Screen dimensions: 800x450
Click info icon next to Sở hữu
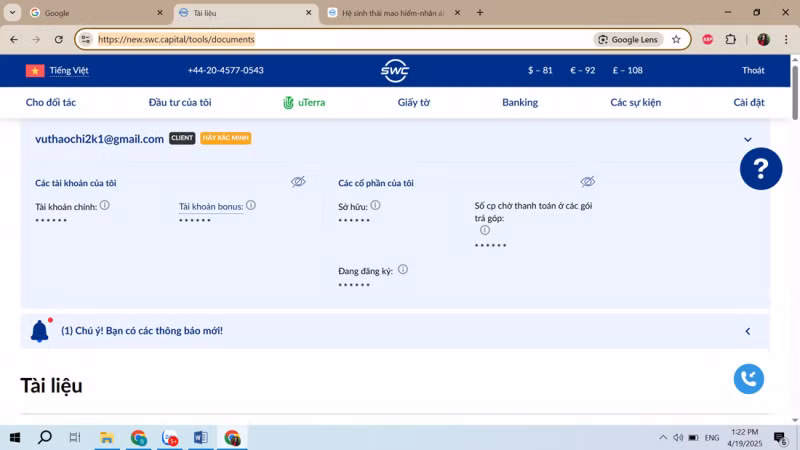375,205
